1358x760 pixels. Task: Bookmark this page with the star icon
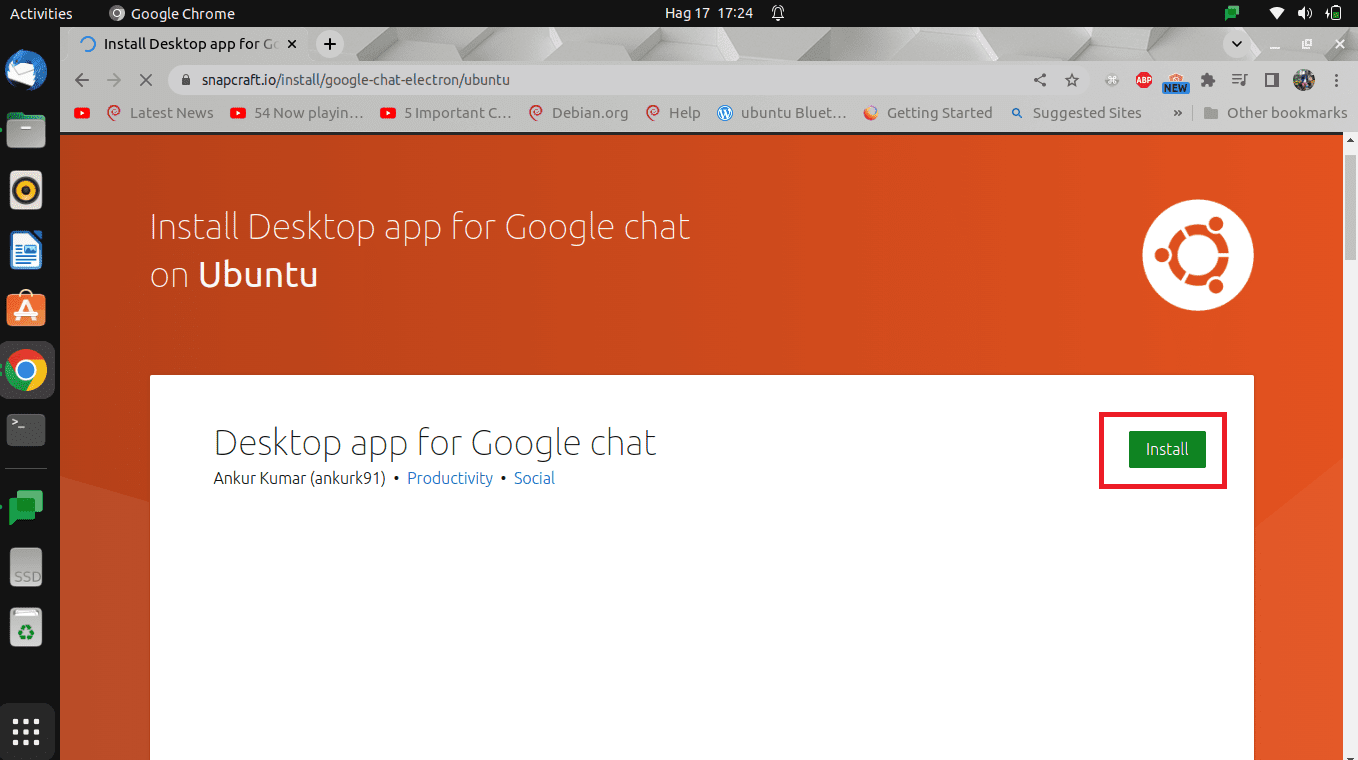pyautogui.click(x=1072, y=80)
